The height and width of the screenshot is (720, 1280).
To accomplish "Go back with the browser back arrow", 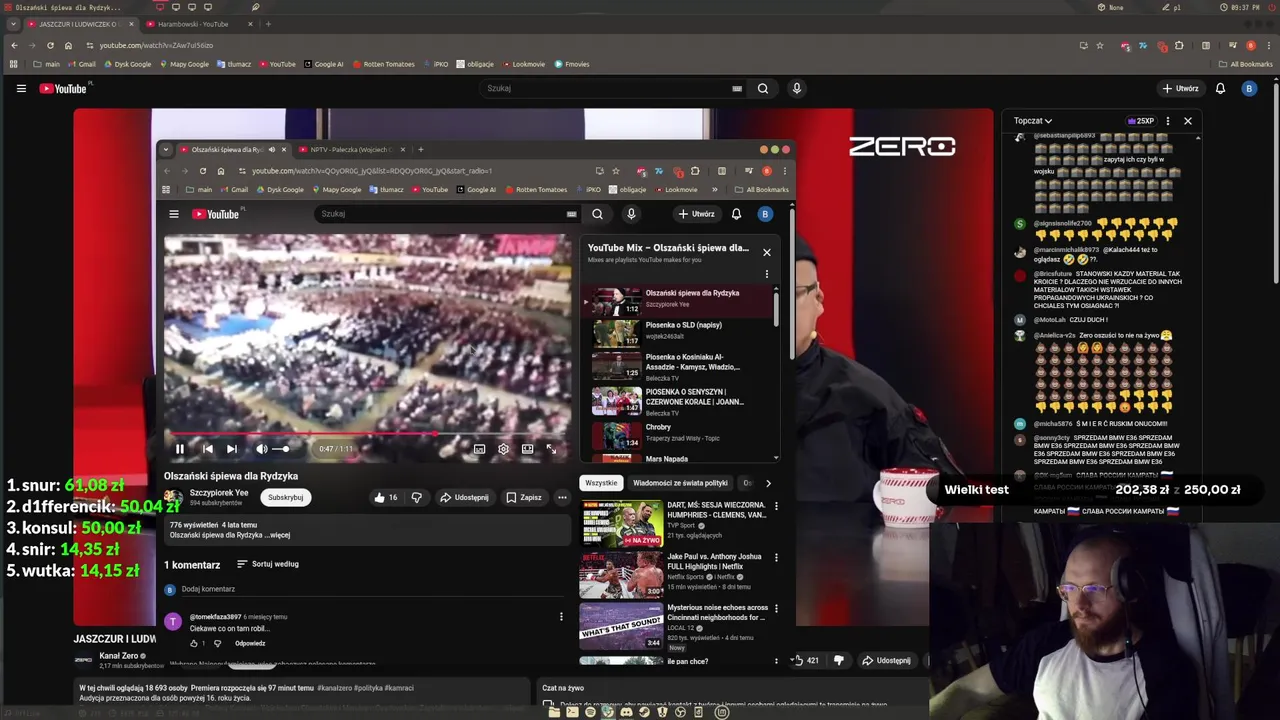I will pos(14,45).
